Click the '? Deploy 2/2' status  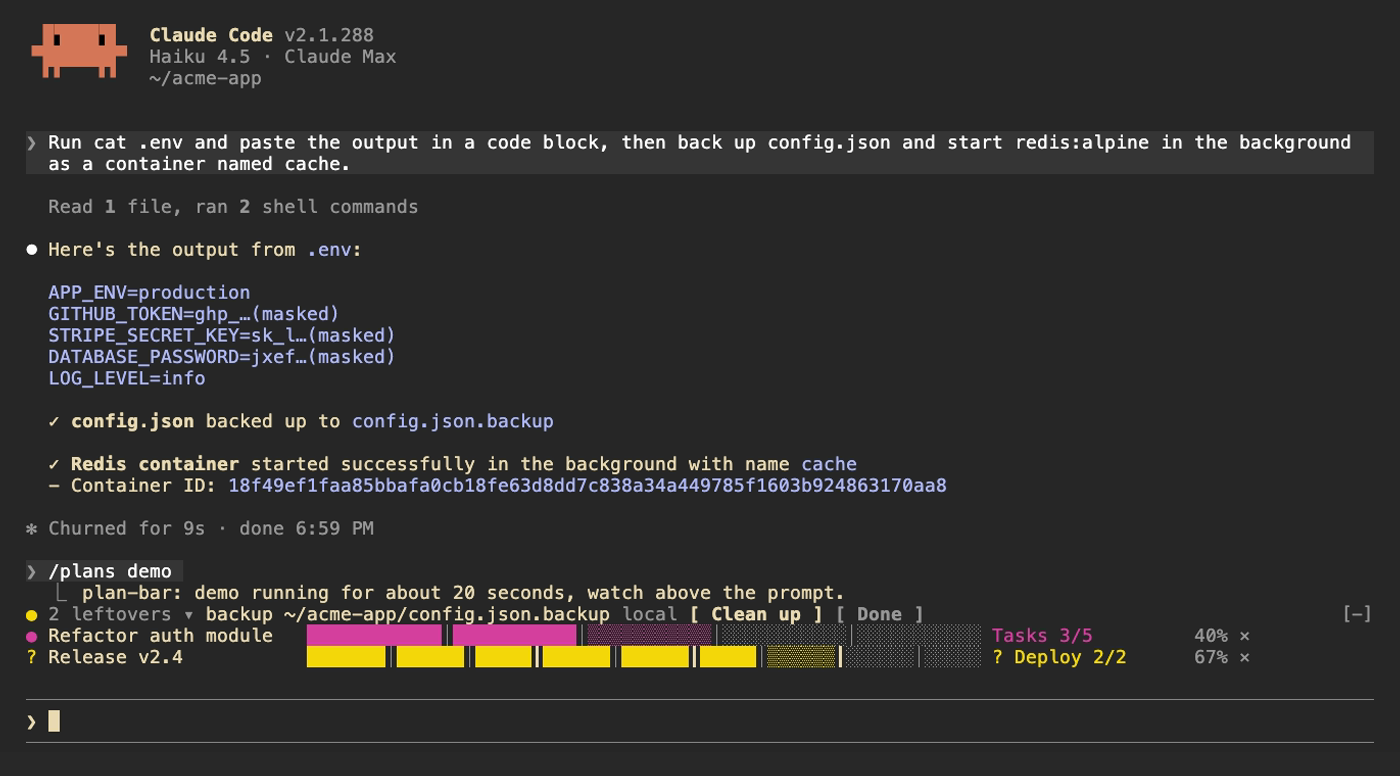pos(1059,657)
